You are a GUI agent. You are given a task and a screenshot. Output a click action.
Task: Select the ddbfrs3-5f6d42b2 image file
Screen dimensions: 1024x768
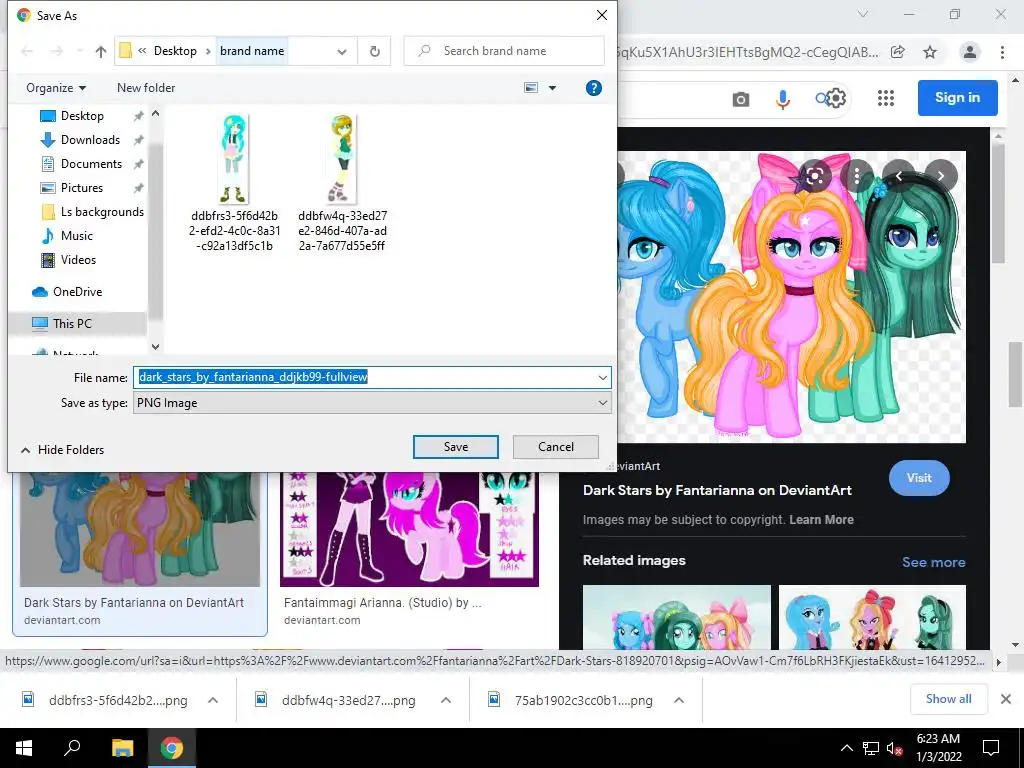pos(234,183)
